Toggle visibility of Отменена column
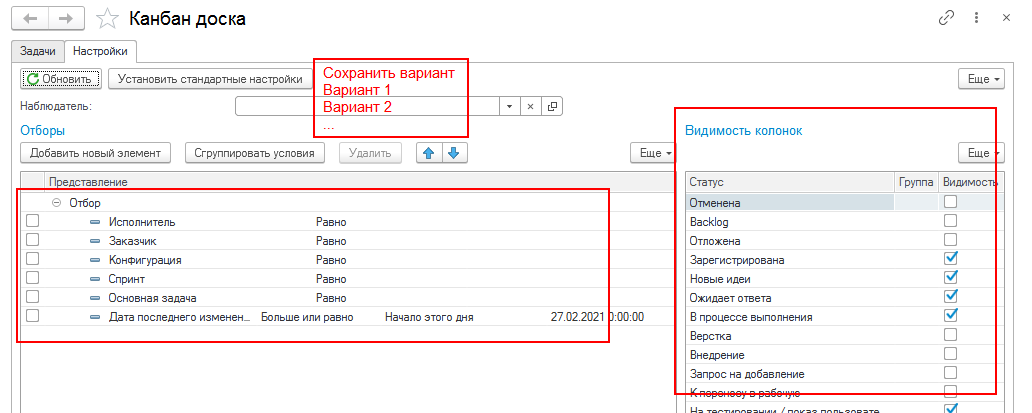This screenshot has width=1032, height=413. tap(950, 203)
